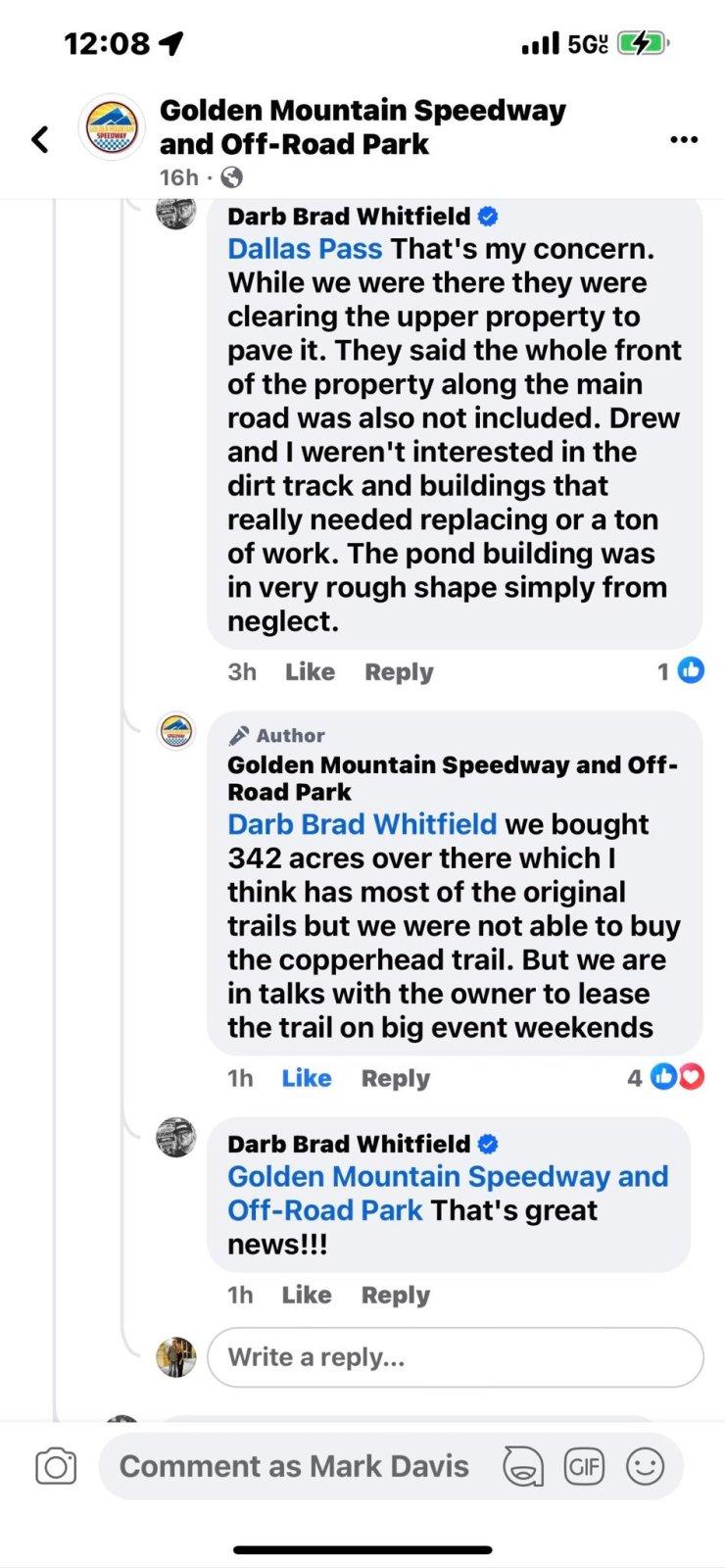Open the avatar sticker icon
Viewport: 725px width, 1568px height.
coord(523,1466)
